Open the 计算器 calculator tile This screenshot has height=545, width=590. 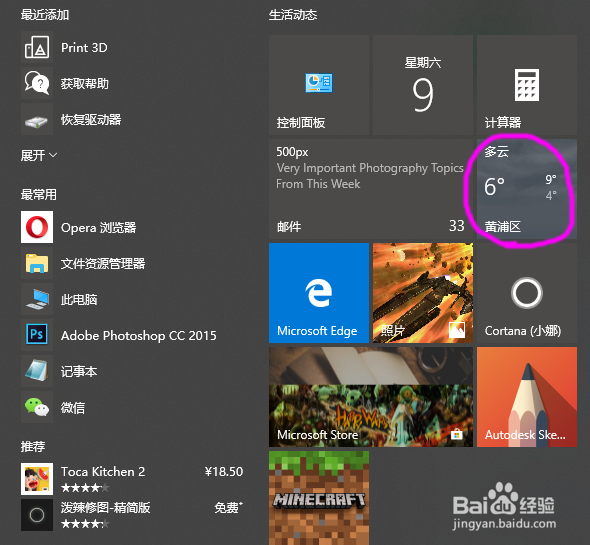tap(527, 85)
